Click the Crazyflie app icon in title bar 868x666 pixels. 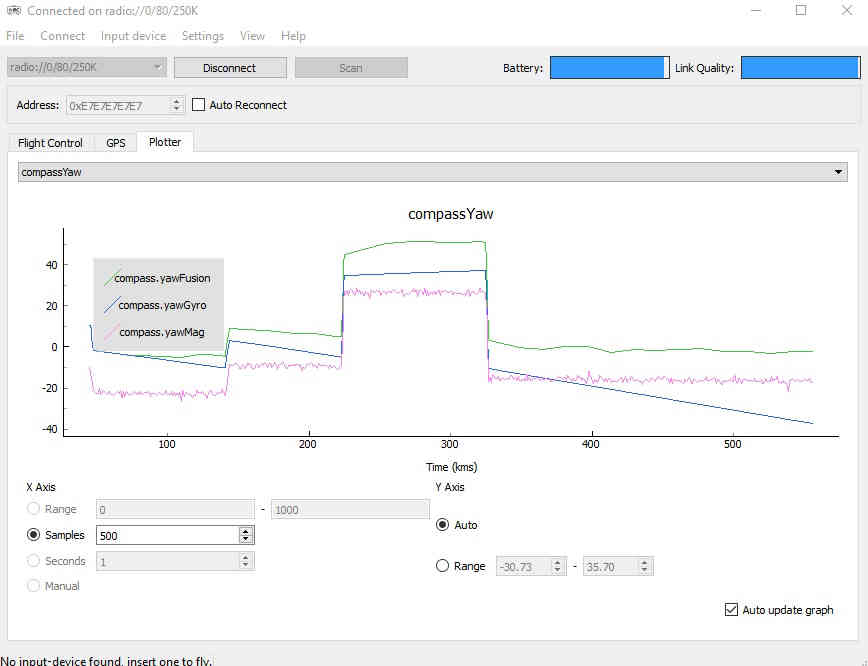(13, 11)
